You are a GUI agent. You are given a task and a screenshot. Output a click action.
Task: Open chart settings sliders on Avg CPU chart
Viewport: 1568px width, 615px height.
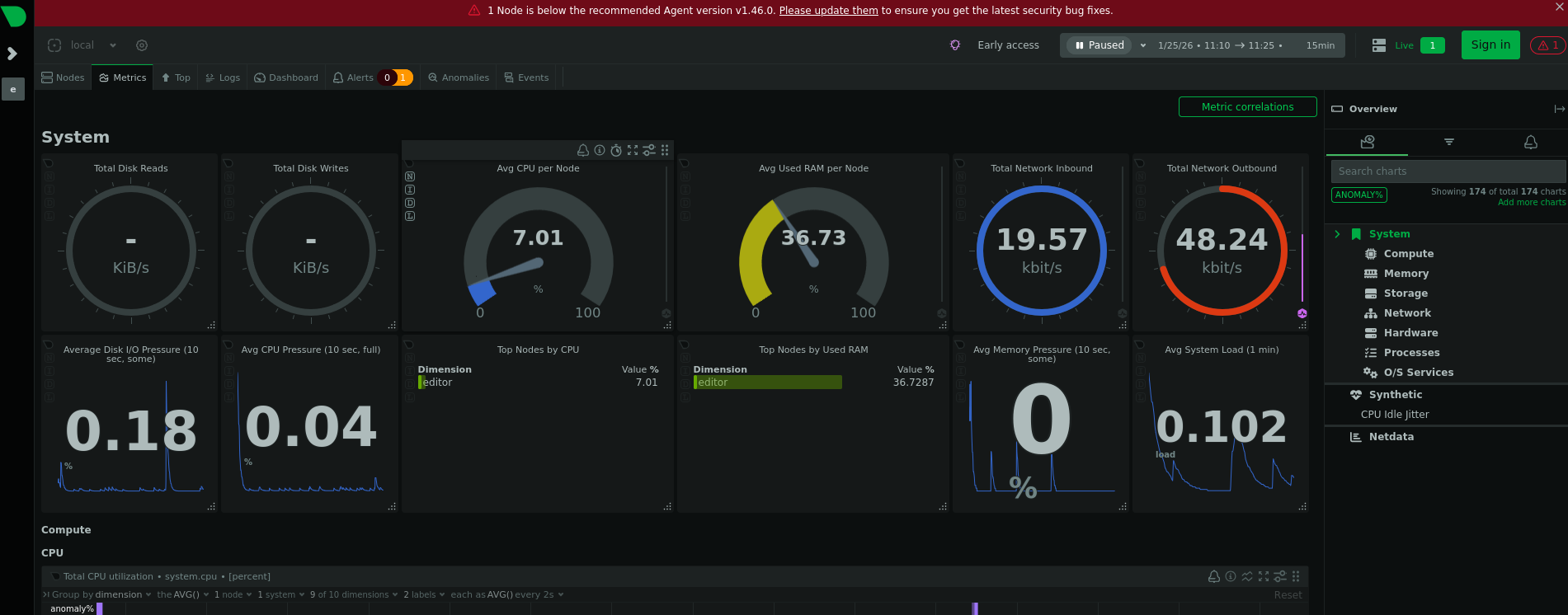tap(649, 150)
